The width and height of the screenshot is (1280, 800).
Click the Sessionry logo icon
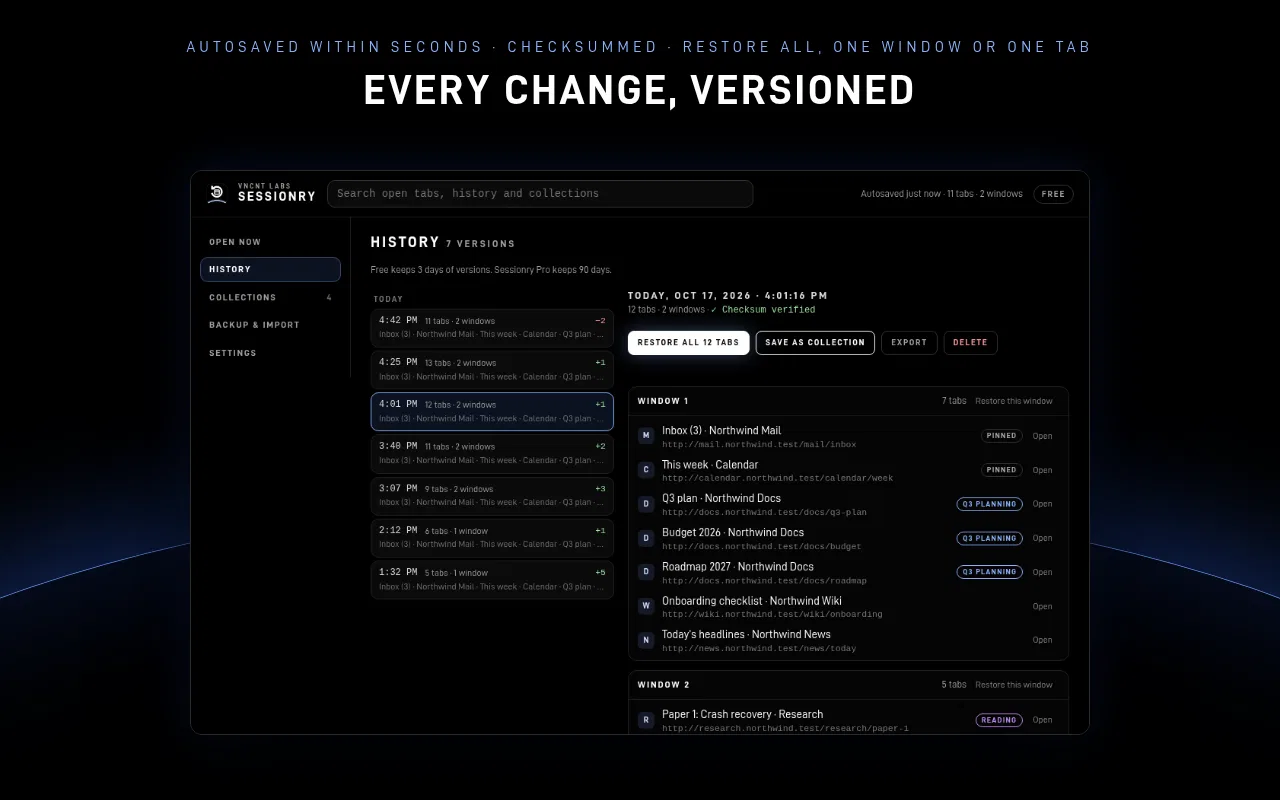click(x=217, y=194)
